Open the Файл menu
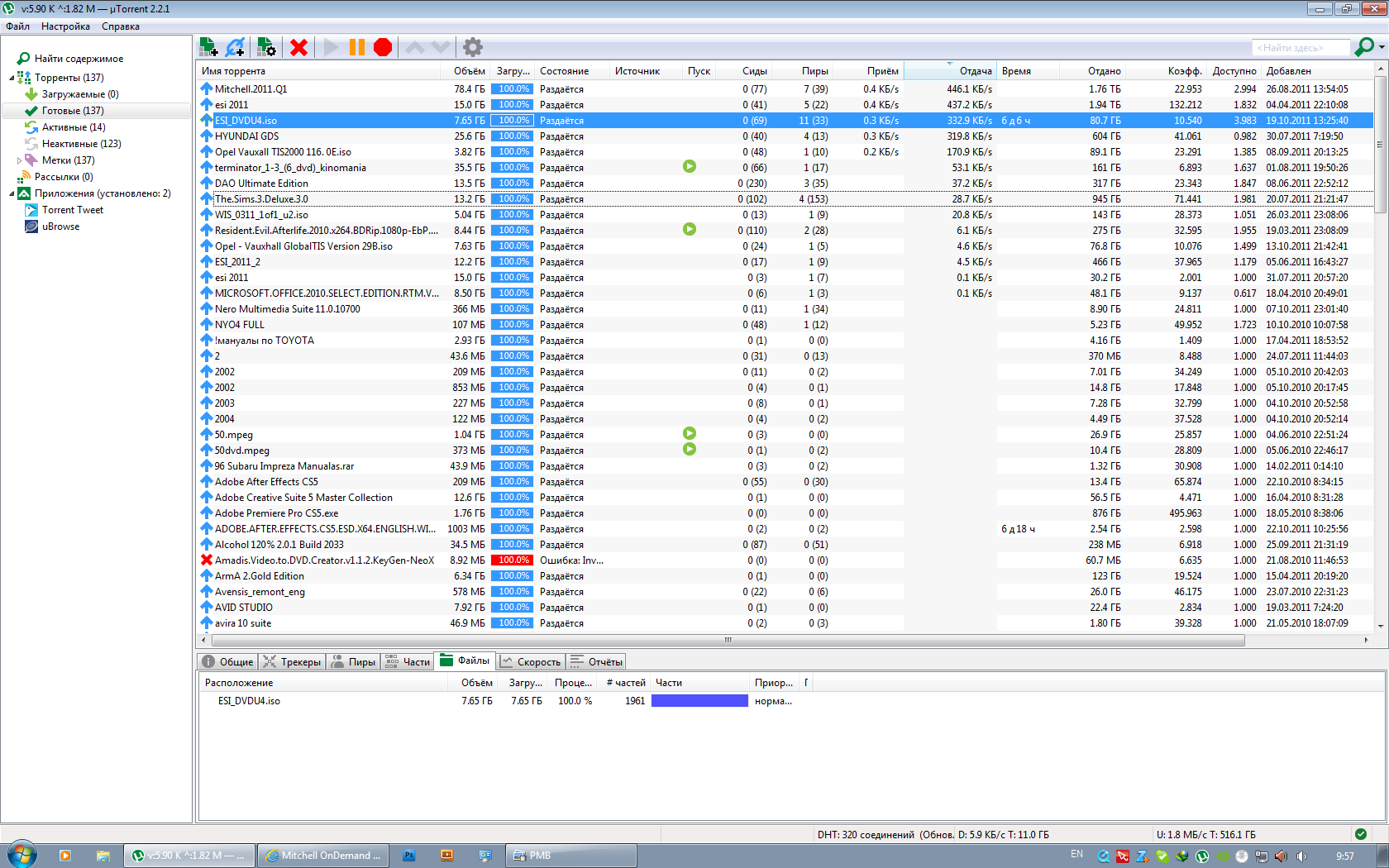1389x868 pixels. tap(17, 26)
